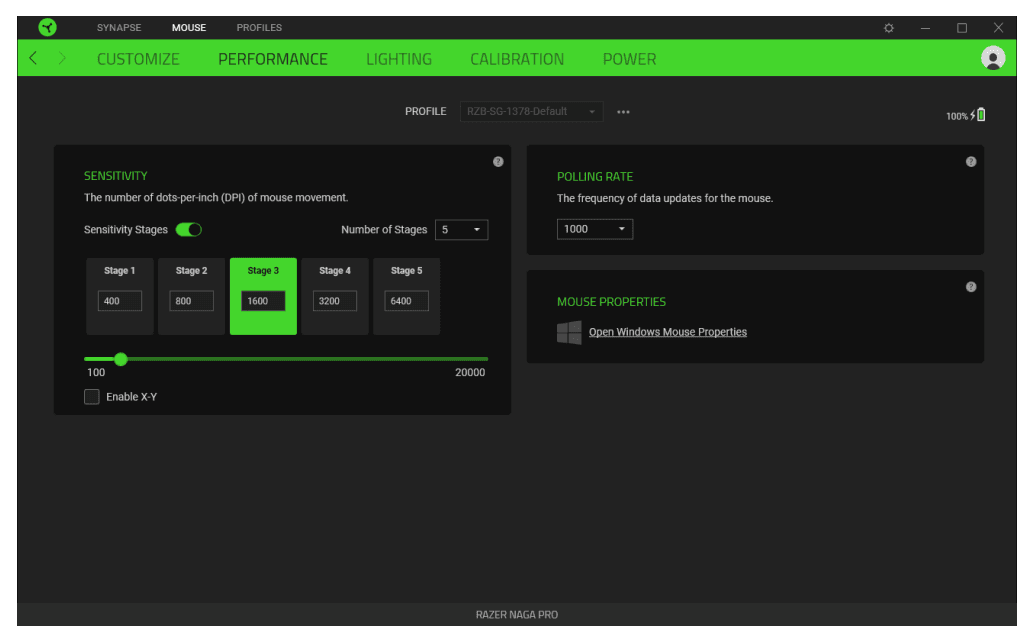Disable the Sensitivity Stages toggle
Screen dimensions: 1021x630
pyautogui.click(x=188, y=229)
